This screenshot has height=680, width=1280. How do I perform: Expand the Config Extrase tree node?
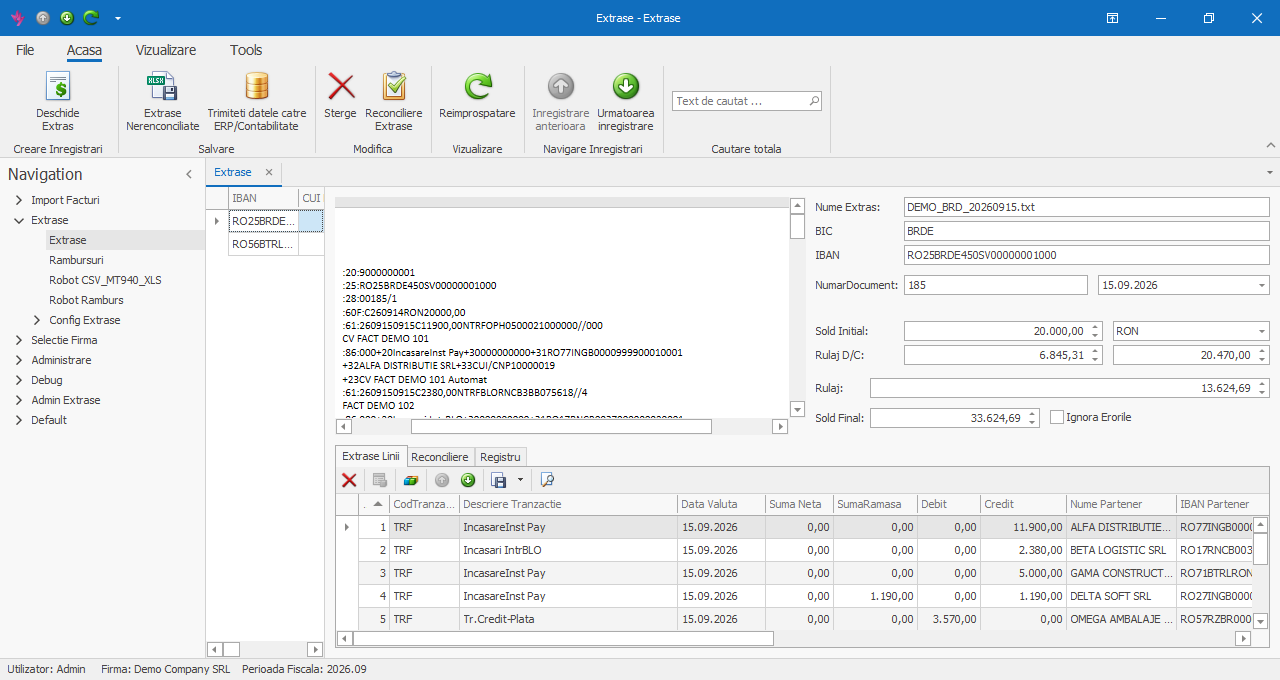(37, 320)
